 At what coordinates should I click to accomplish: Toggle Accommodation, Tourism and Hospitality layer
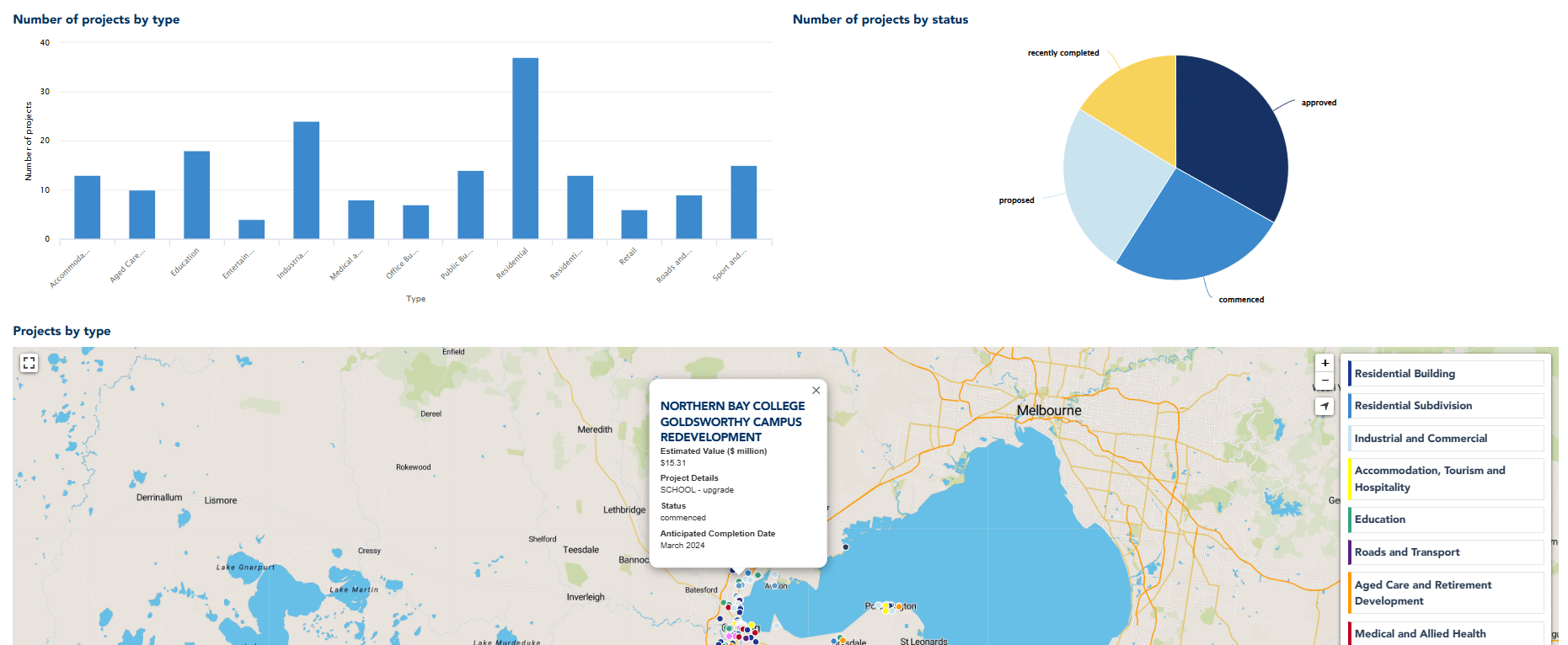click(1445, 479)
